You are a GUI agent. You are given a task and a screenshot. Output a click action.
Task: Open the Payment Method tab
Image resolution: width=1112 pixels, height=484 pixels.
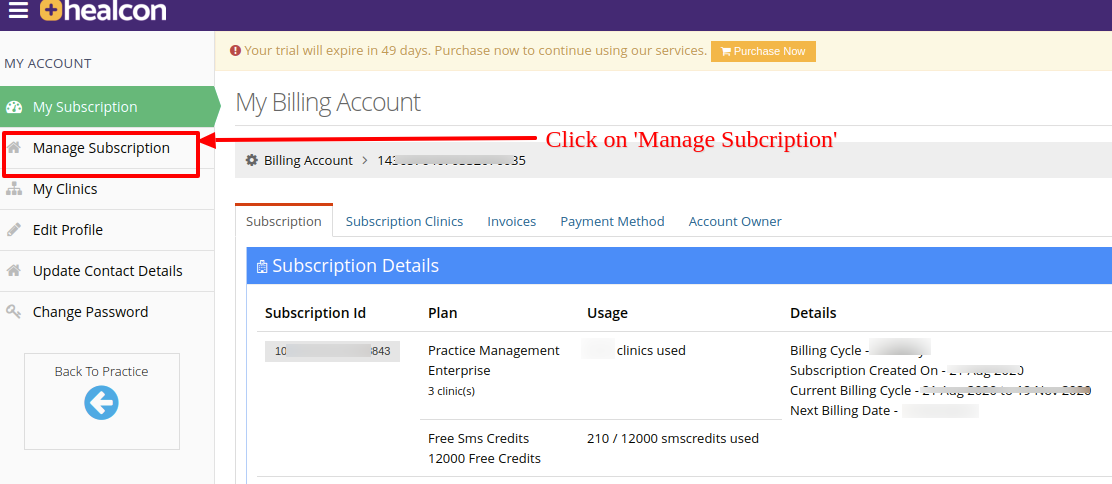[x=612, y=221]
